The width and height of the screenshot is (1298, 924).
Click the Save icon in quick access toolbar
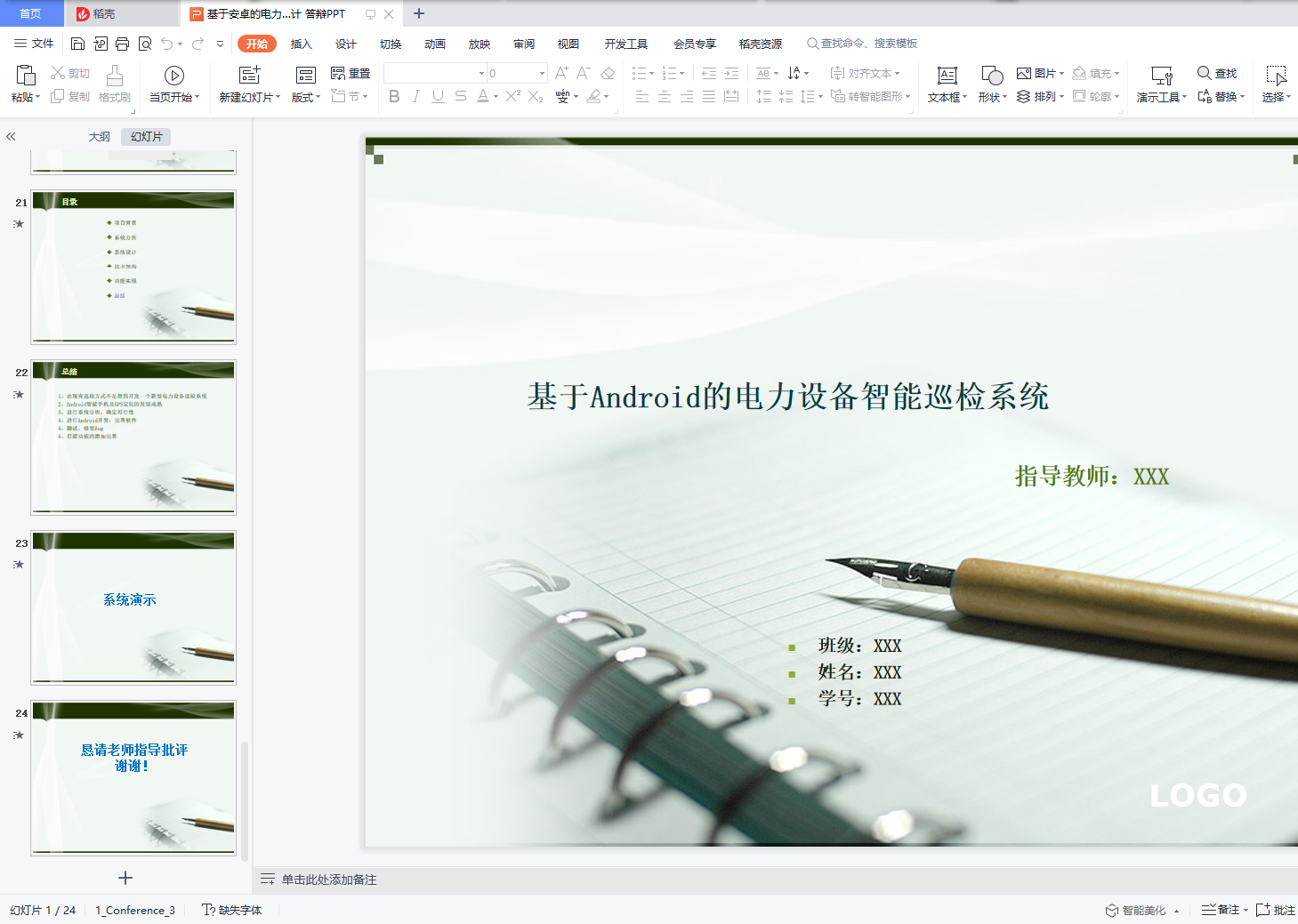(77, 44)
